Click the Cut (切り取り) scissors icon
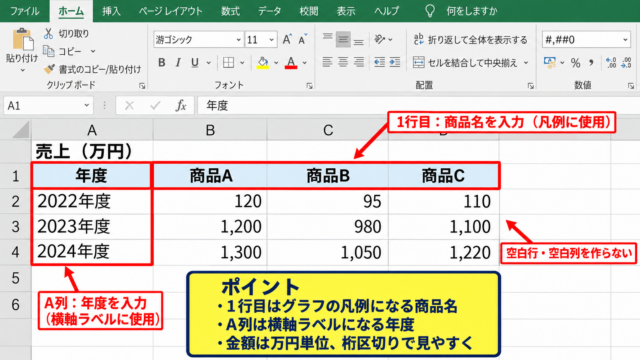 tap(49, 33)
